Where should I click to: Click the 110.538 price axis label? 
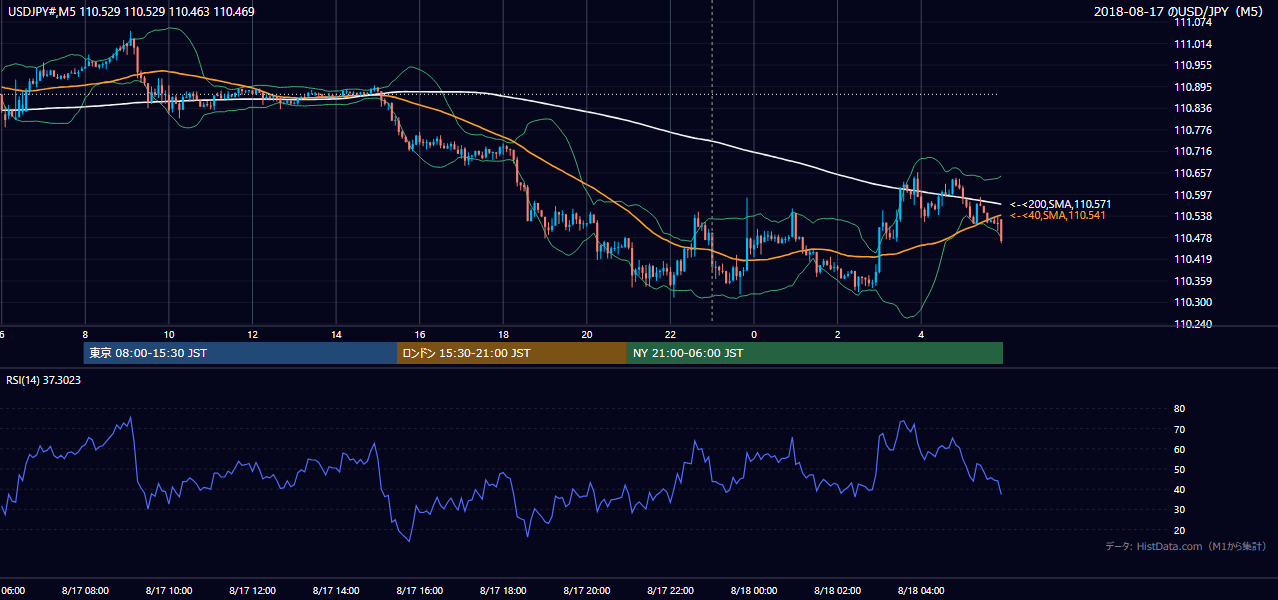1193,216
